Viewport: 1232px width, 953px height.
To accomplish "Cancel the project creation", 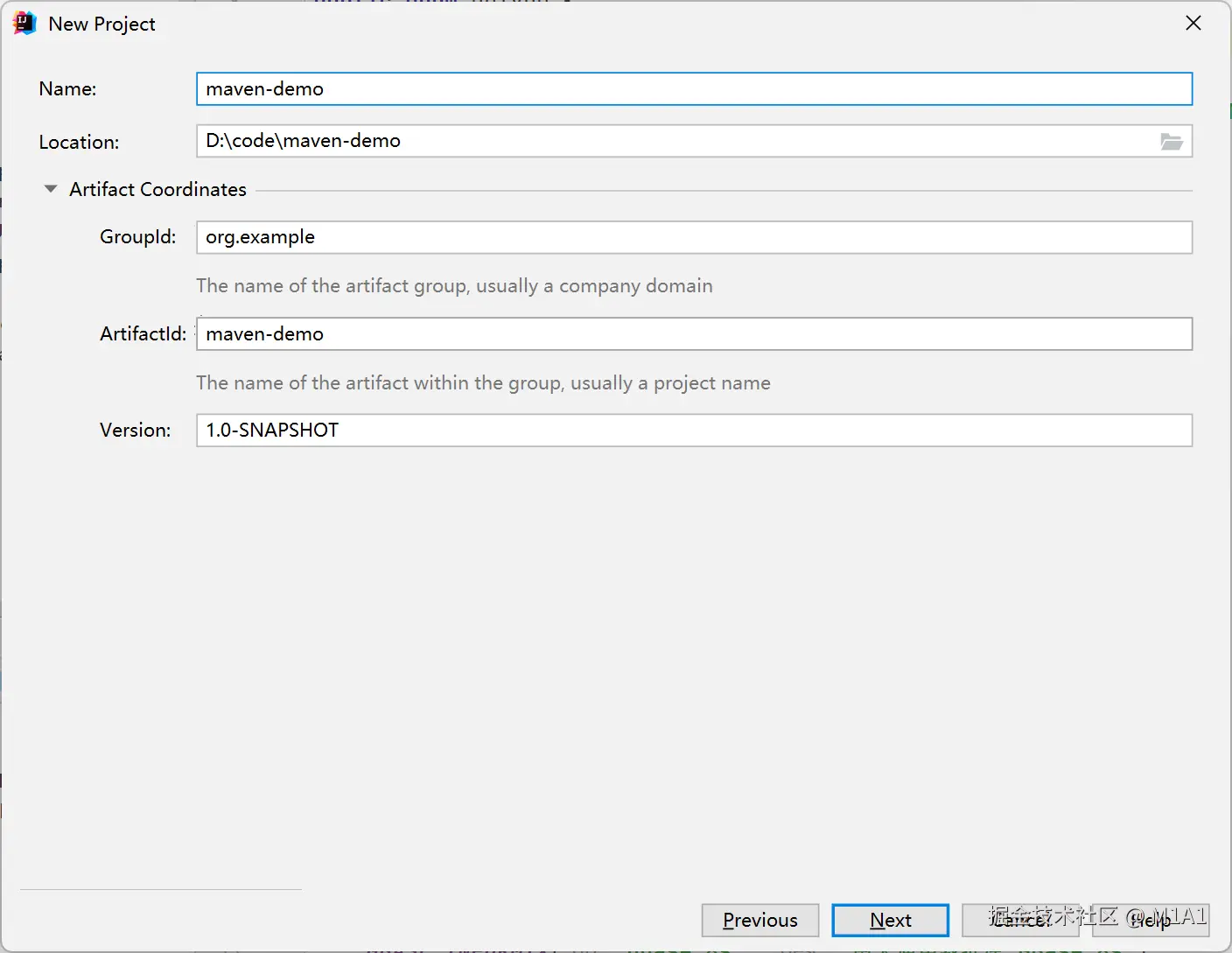I will click(1020, 920).
